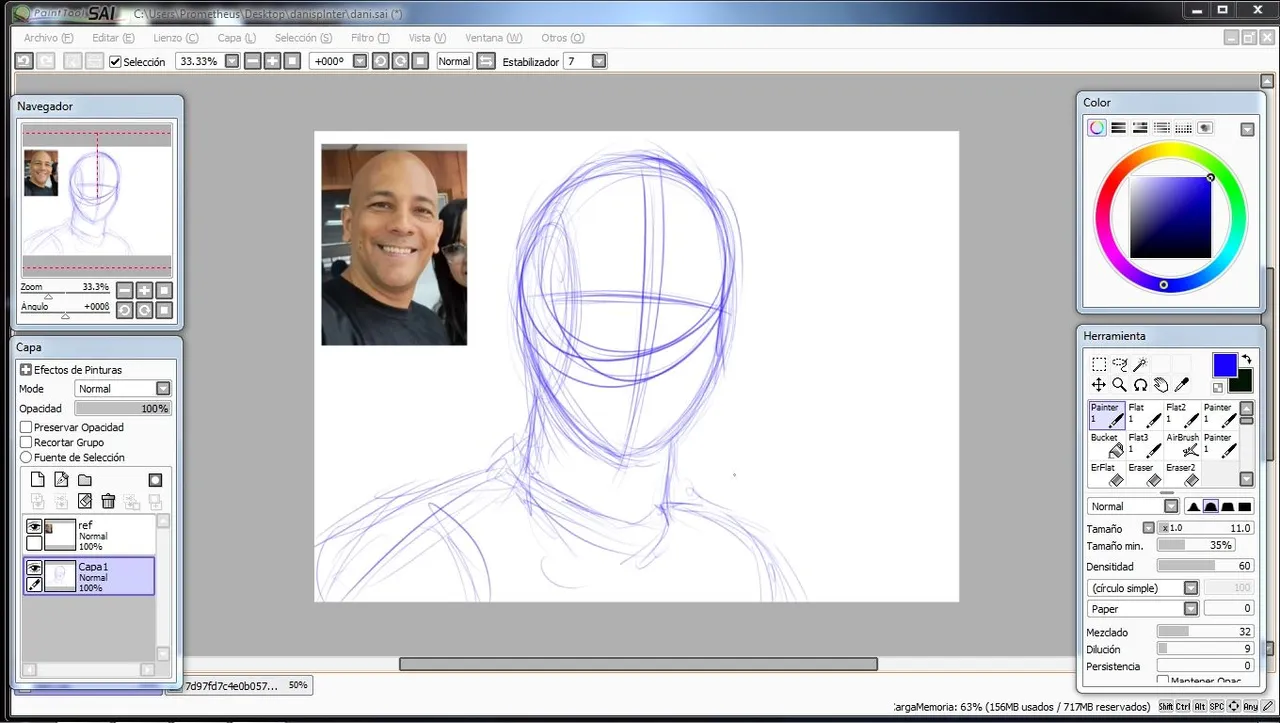This screenshot has width=1280, height=723.
Task: Click the Normal view button in toolbar
Action: 454,61
